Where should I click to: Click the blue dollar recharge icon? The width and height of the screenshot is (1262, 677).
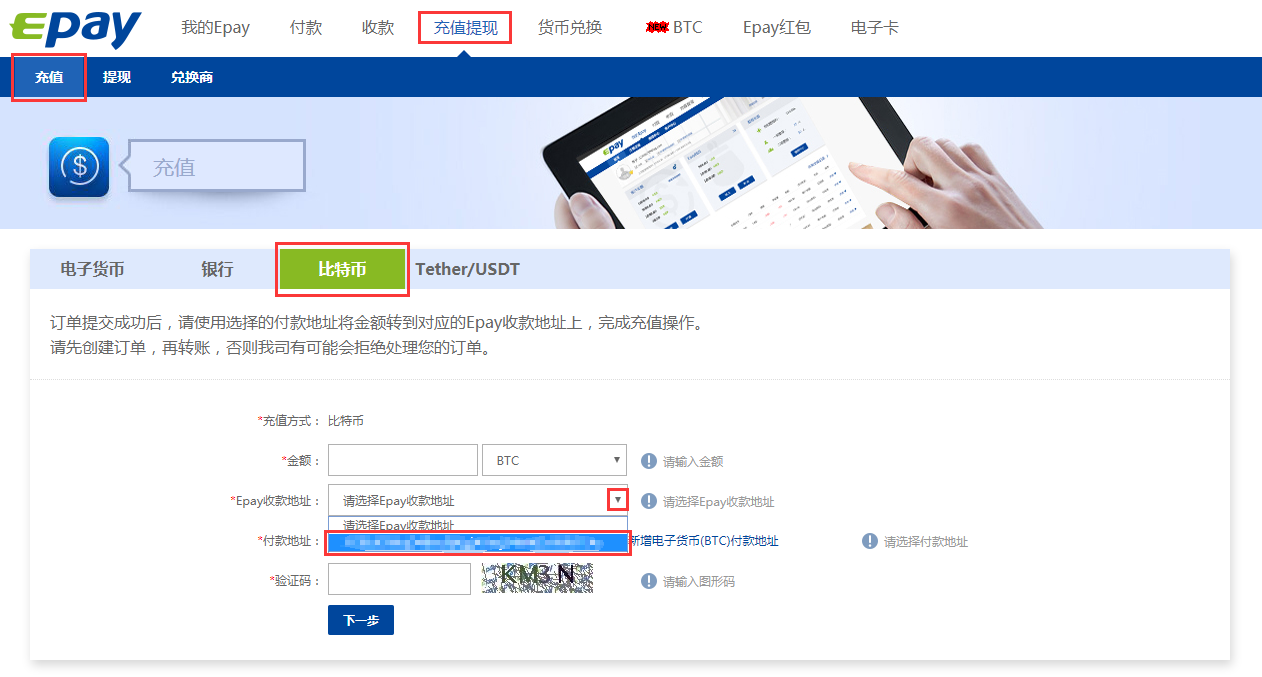[x=79, y=167]
